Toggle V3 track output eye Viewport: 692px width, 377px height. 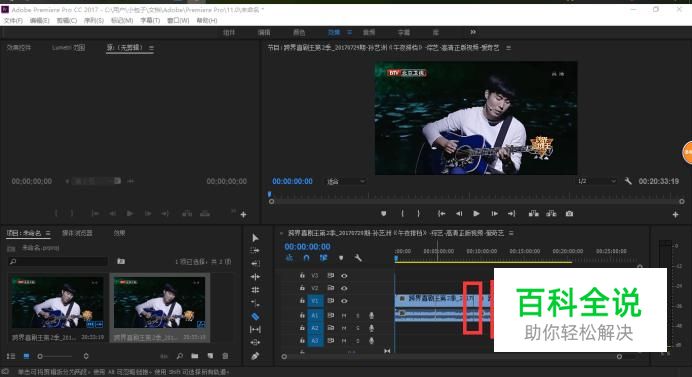(x=344, y=275)
